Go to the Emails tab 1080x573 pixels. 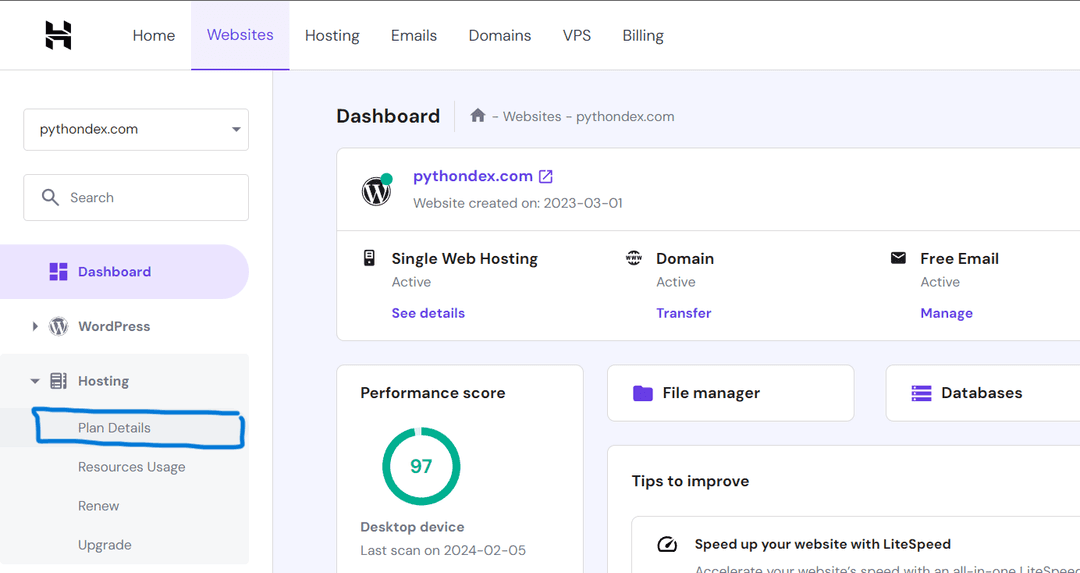(414, 35)
